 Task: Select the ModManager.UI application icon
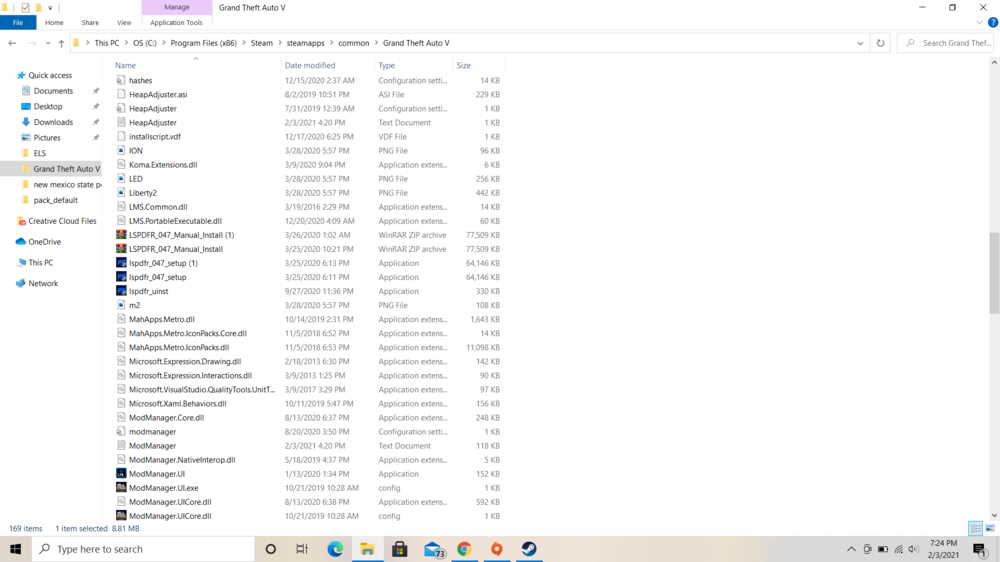(x=121, y=474)
